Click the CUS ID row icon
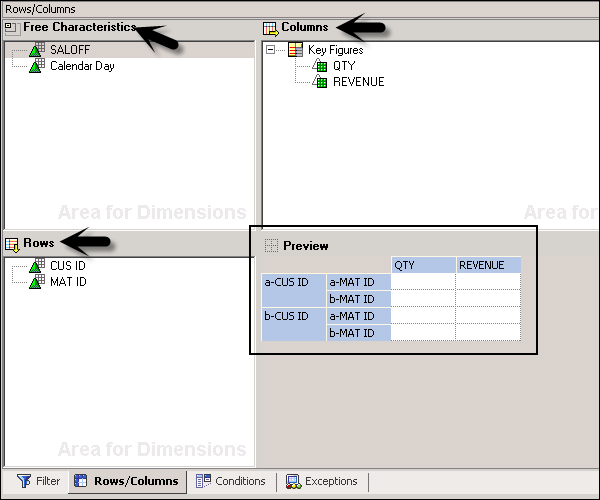The height and width of the screenshot is (500, 600). click(x=36, y=266)
